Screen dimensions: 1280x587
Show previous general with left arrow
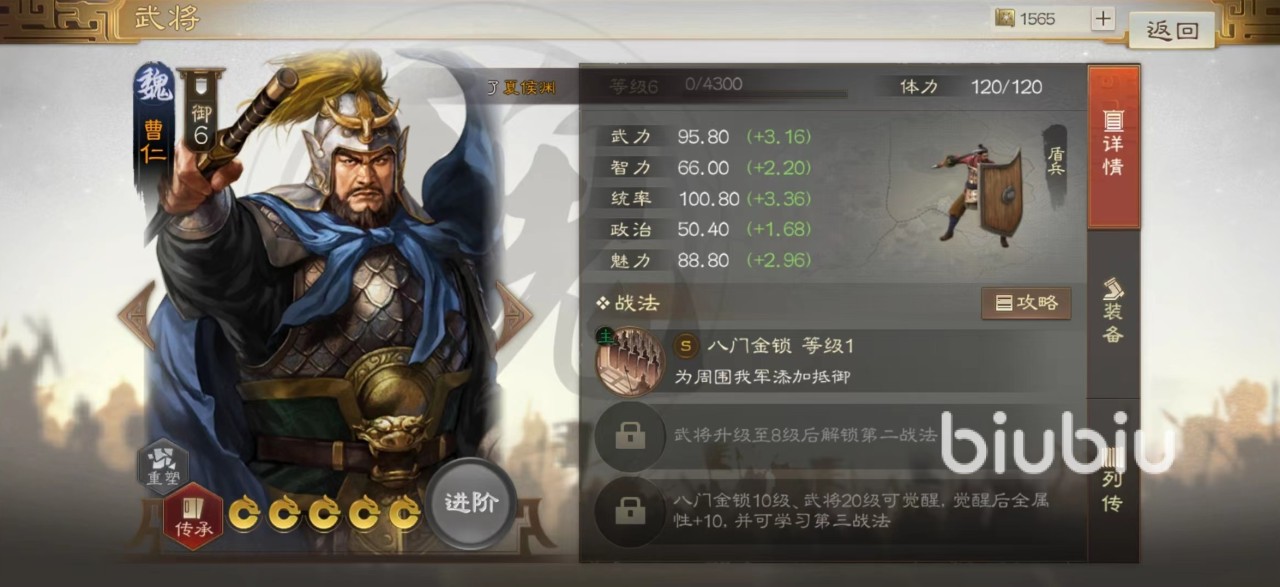[137, 316]
